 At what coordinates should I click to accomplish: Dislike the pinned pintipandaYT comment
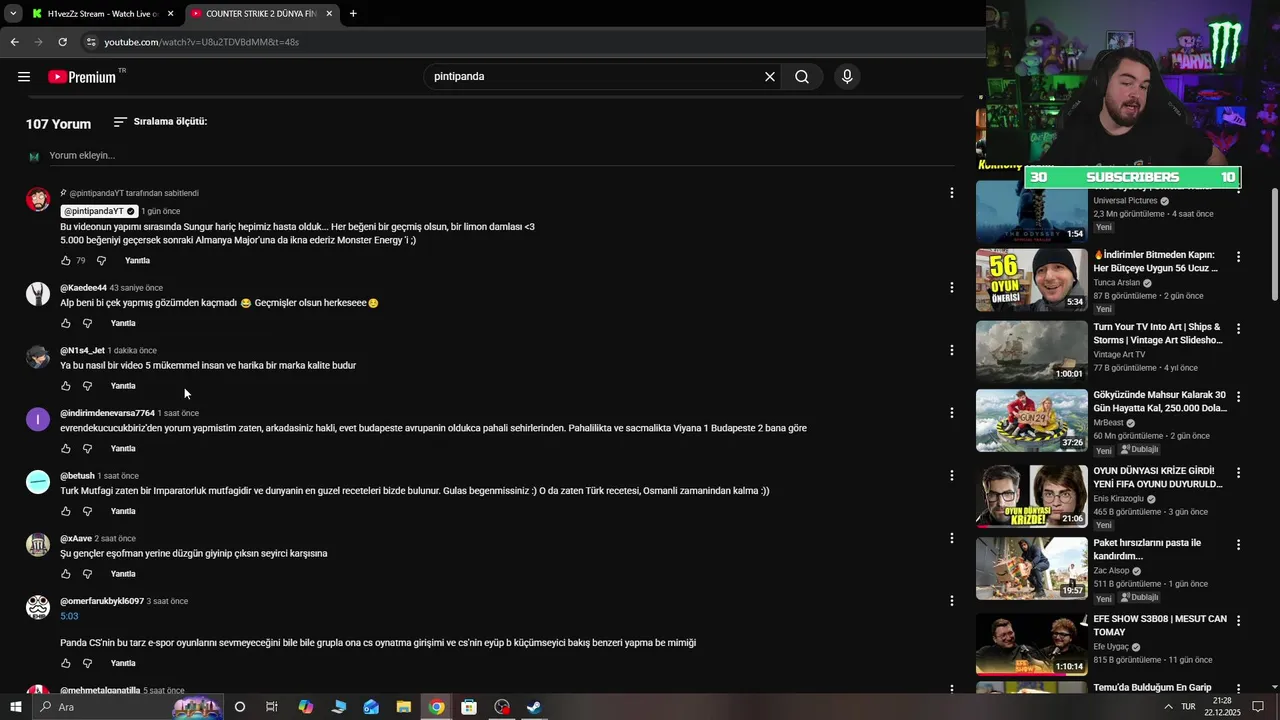coord(101,261)
